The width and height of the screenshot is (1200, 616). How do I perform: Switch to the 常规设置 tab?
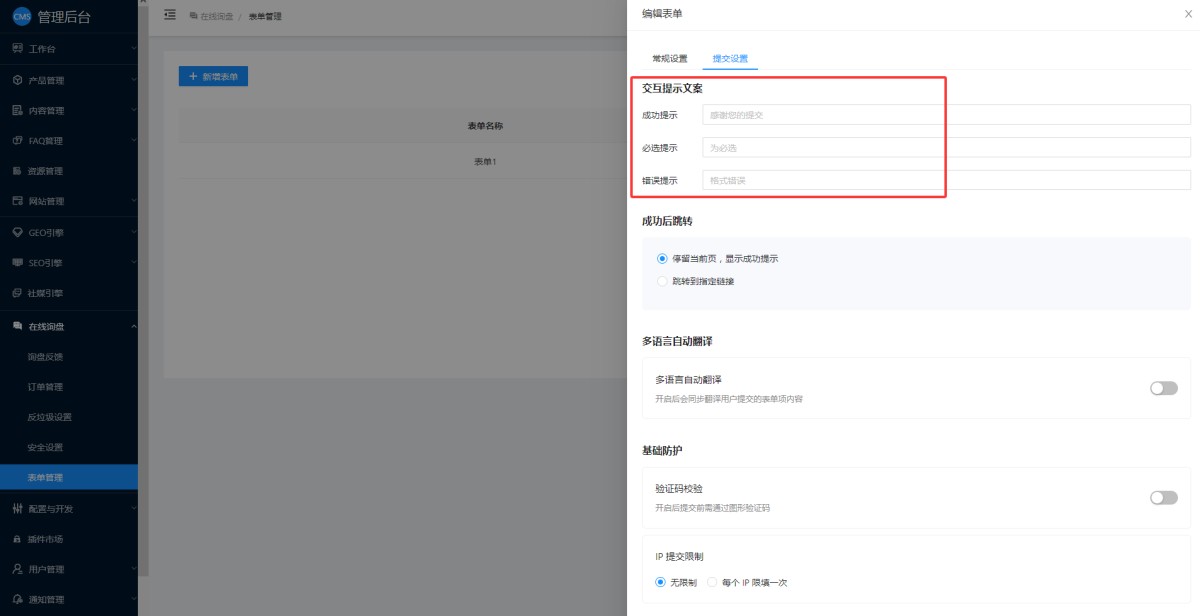tap(669, 58)
